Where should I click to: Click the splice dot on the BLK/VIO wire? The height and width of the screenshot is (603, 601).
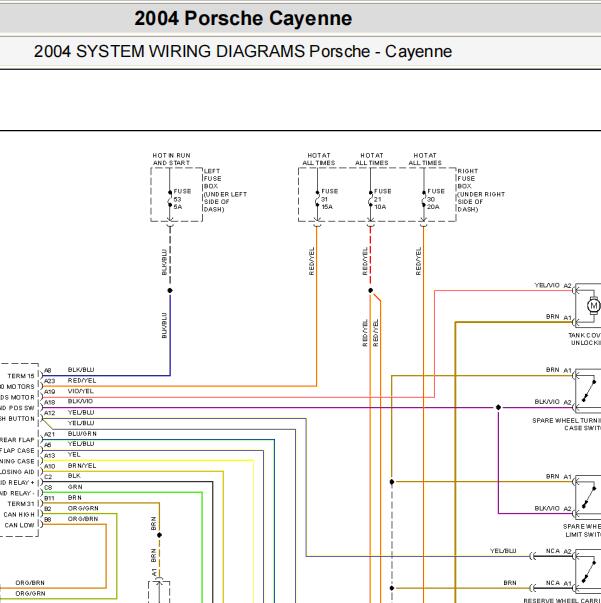pos(498,407)
